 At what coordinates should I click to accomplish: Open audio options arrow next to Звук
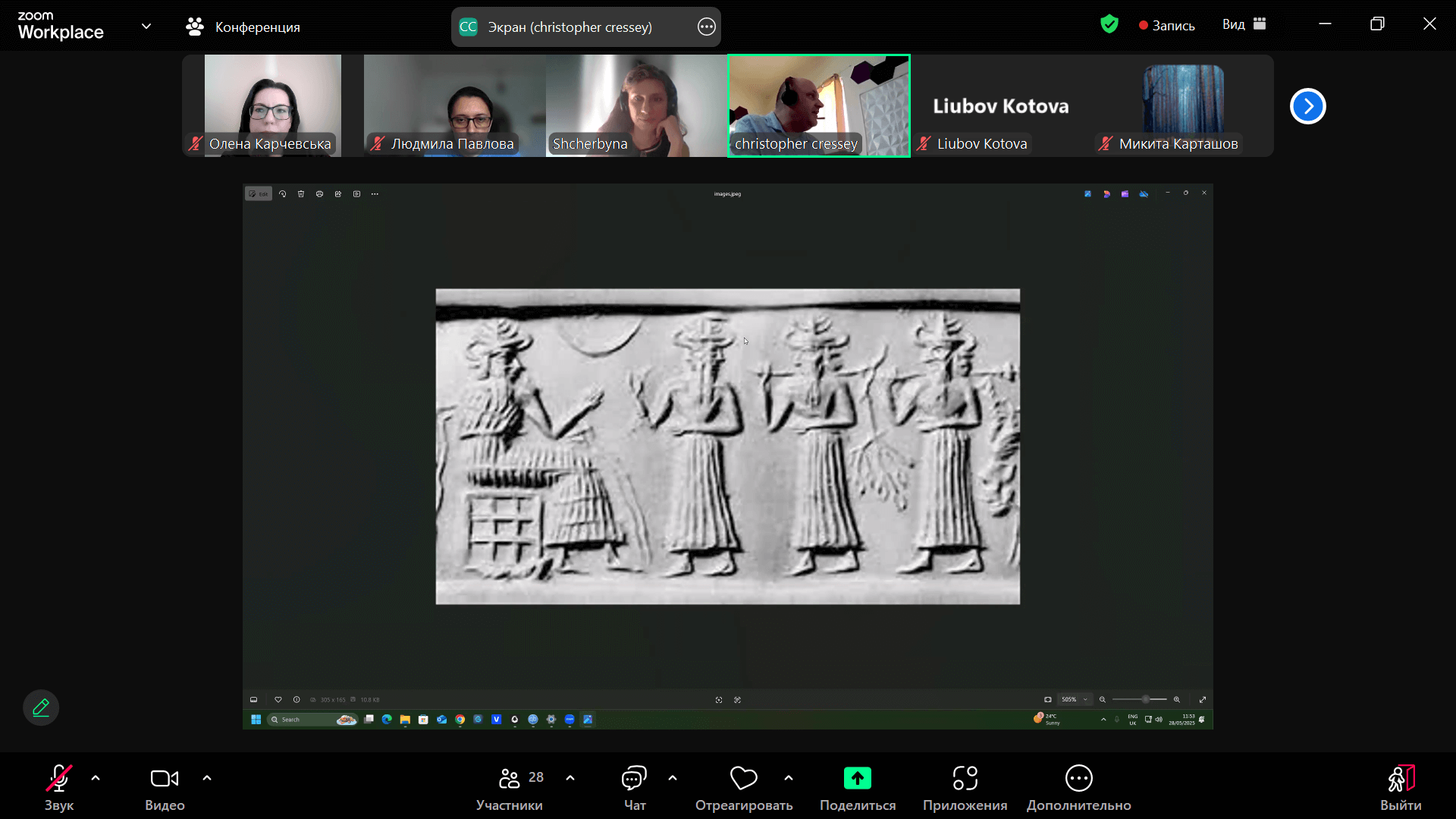(96, 778)
